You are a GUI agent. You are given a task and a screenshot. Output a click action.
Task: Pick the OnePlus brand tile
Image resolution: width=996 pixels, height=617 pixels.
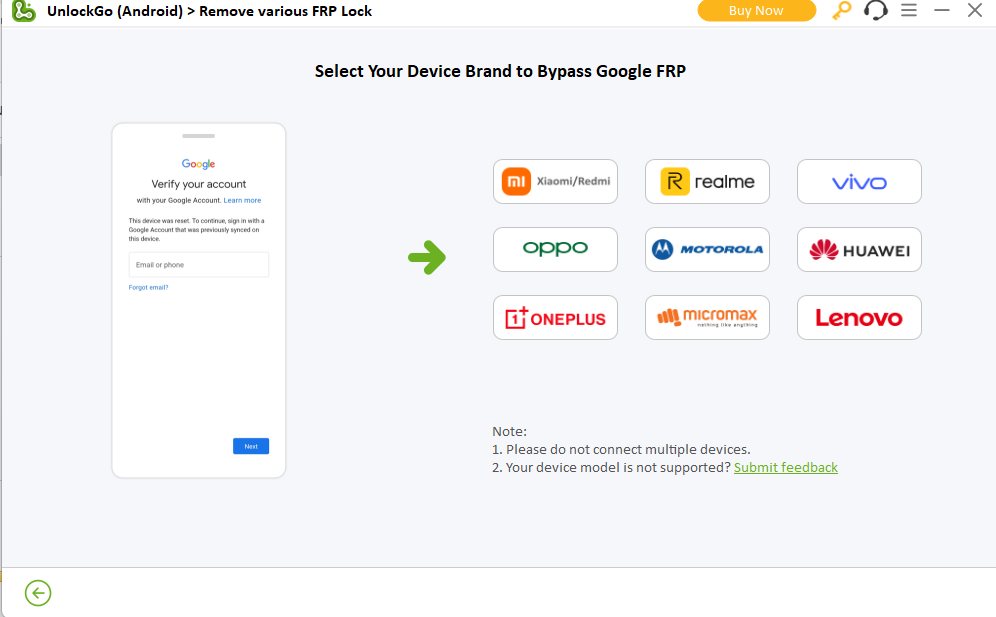555,318
